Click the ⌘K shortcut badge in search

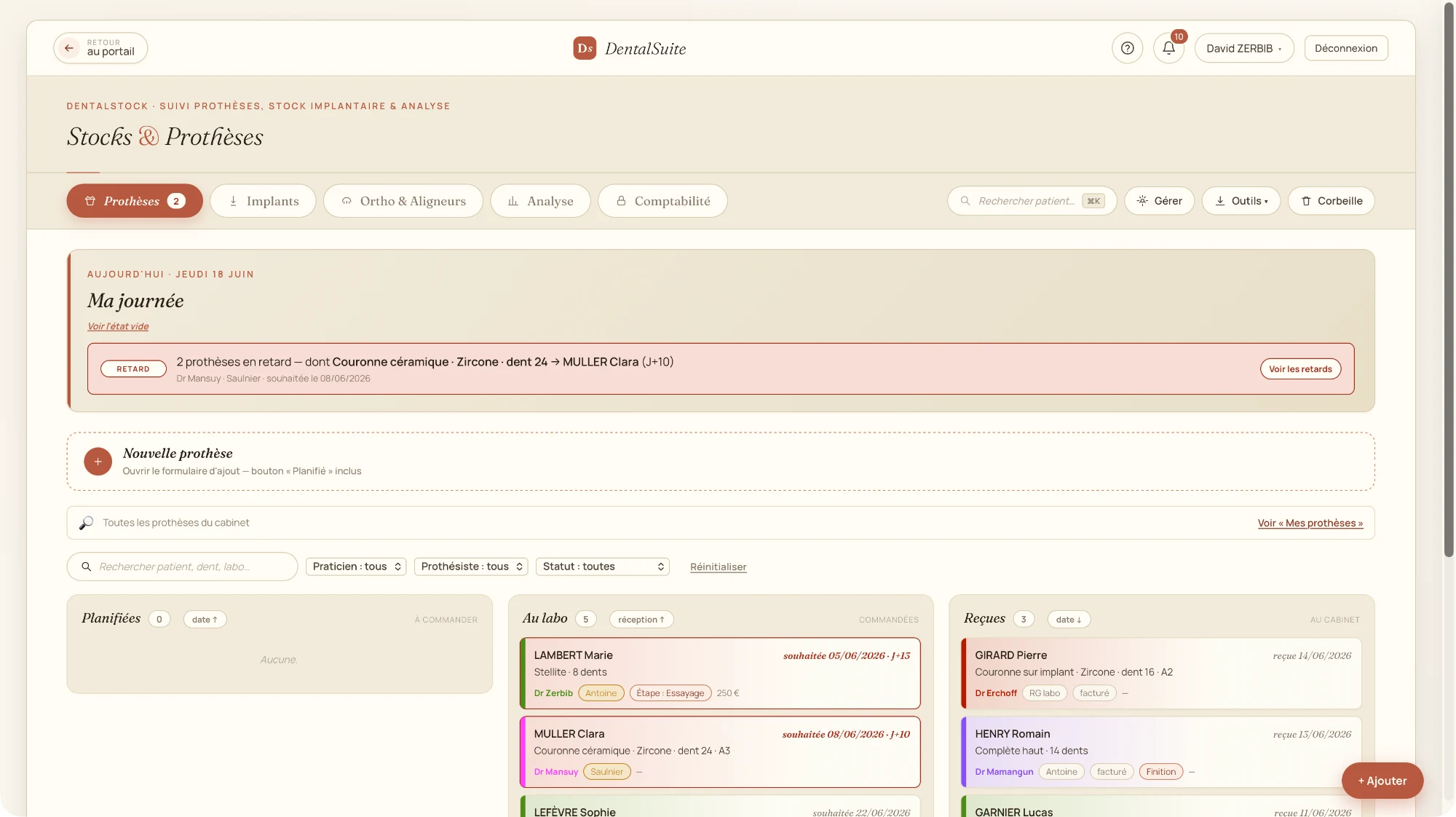point(1093,201)
